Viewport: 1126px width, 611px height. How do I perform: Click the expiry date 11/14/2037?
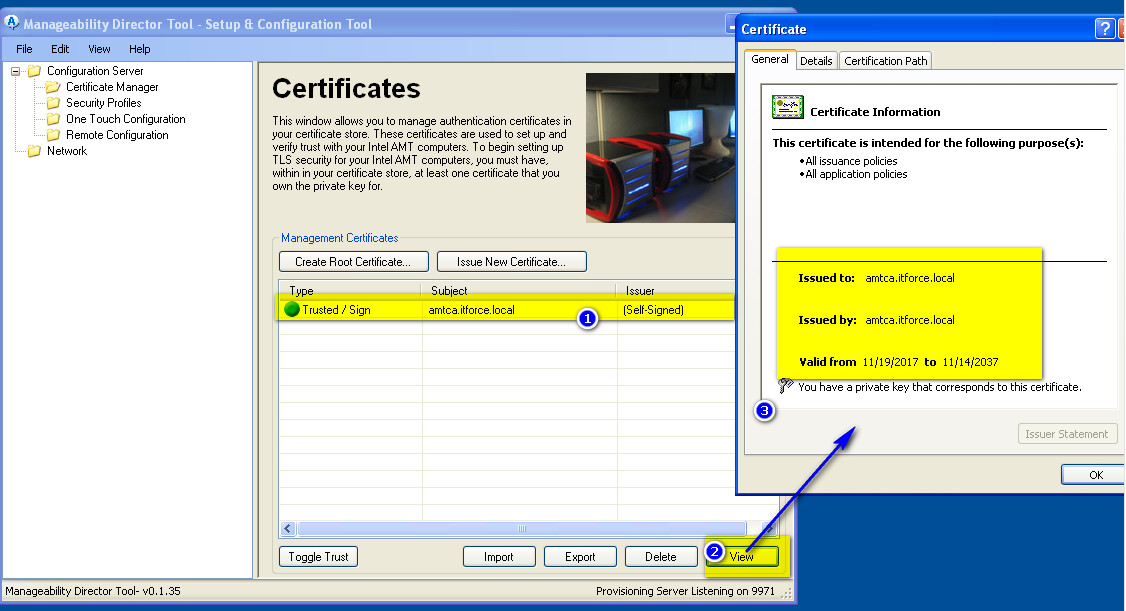pos(970,362)
